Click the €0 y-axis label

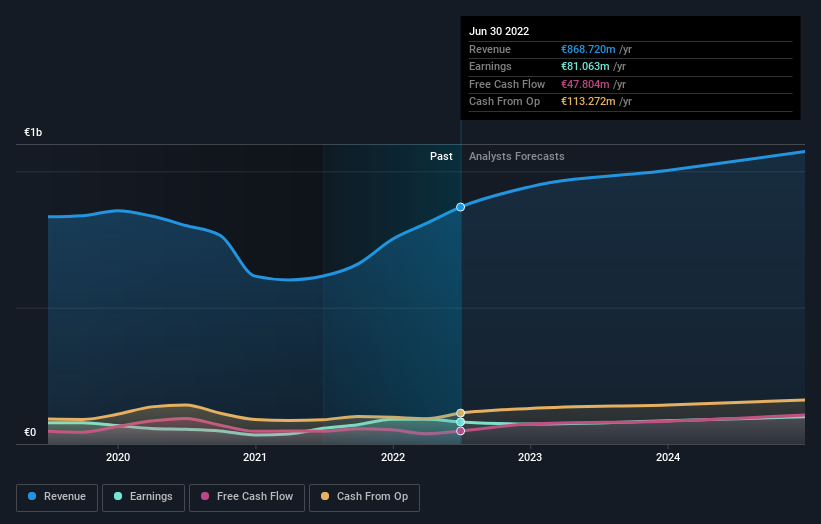coord(30,432)
